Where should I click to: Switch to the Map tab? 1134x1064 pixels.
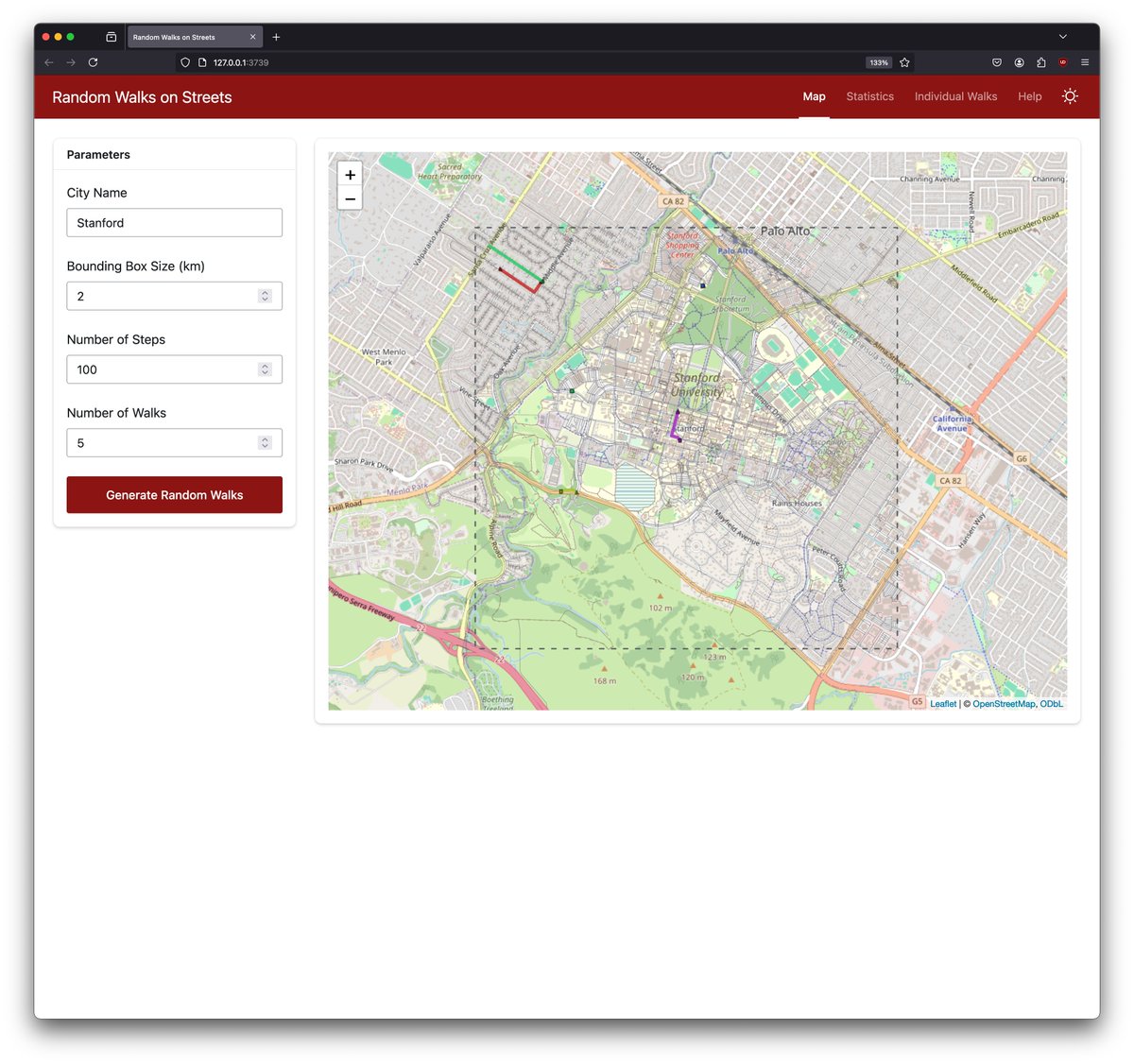click(x=814, y=96)
